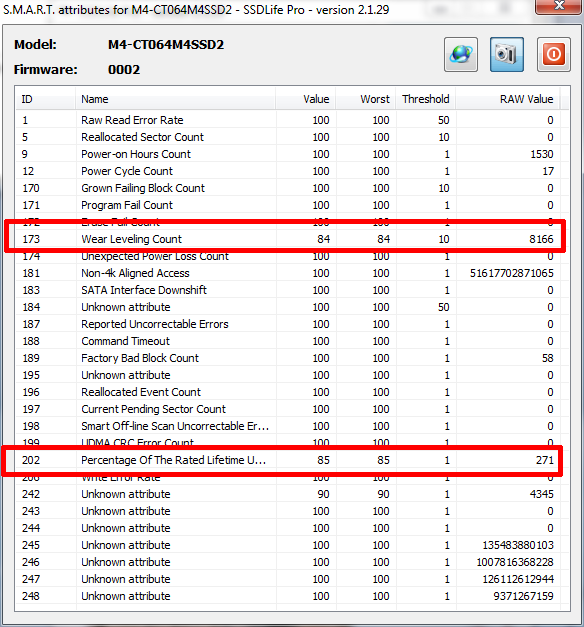Click the red power/close icon button
Image resolution: width=584 pixels, height=627 pixels.
[x=554, y=54]
